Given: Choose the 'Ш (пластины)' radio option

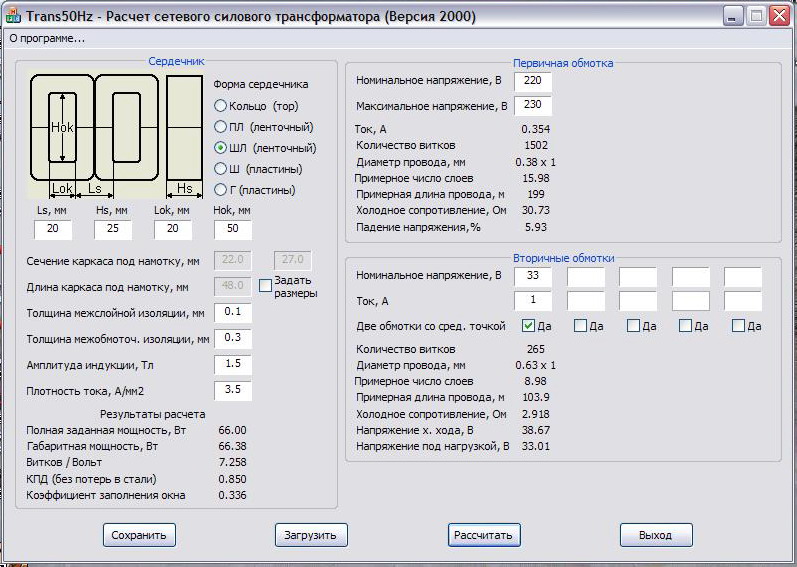Looking at the screenshot, I should point(220,169).
